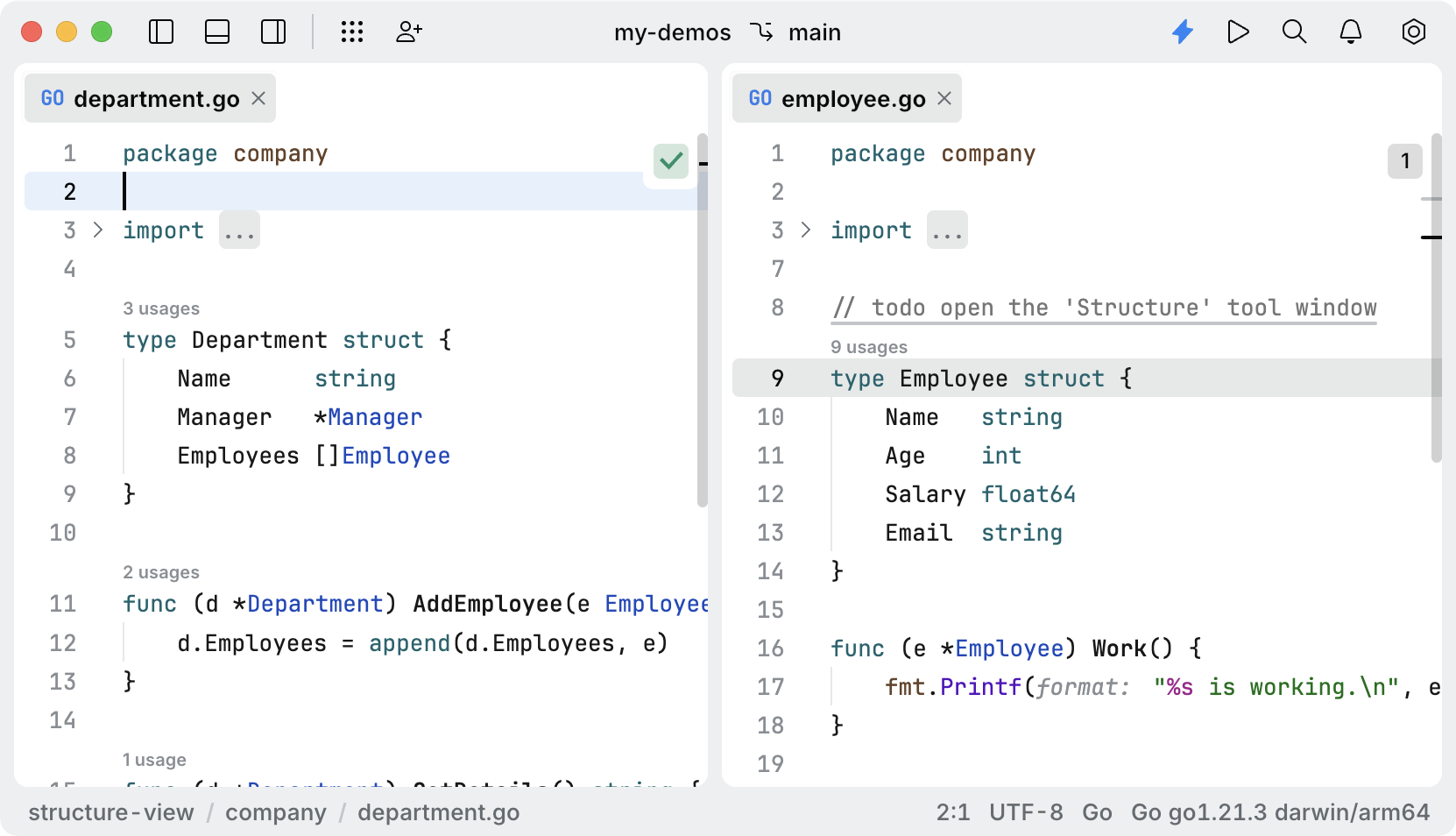Click the green inspections checkmark widget
This screenshot has height=836, width=1456.
point(669,161)
